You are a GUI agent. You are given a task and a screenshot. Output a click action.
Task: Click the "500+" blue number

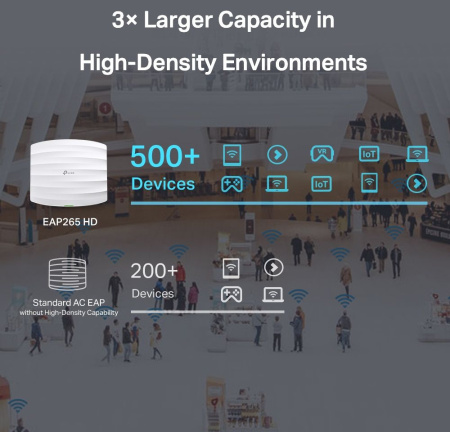click(165, 156)
